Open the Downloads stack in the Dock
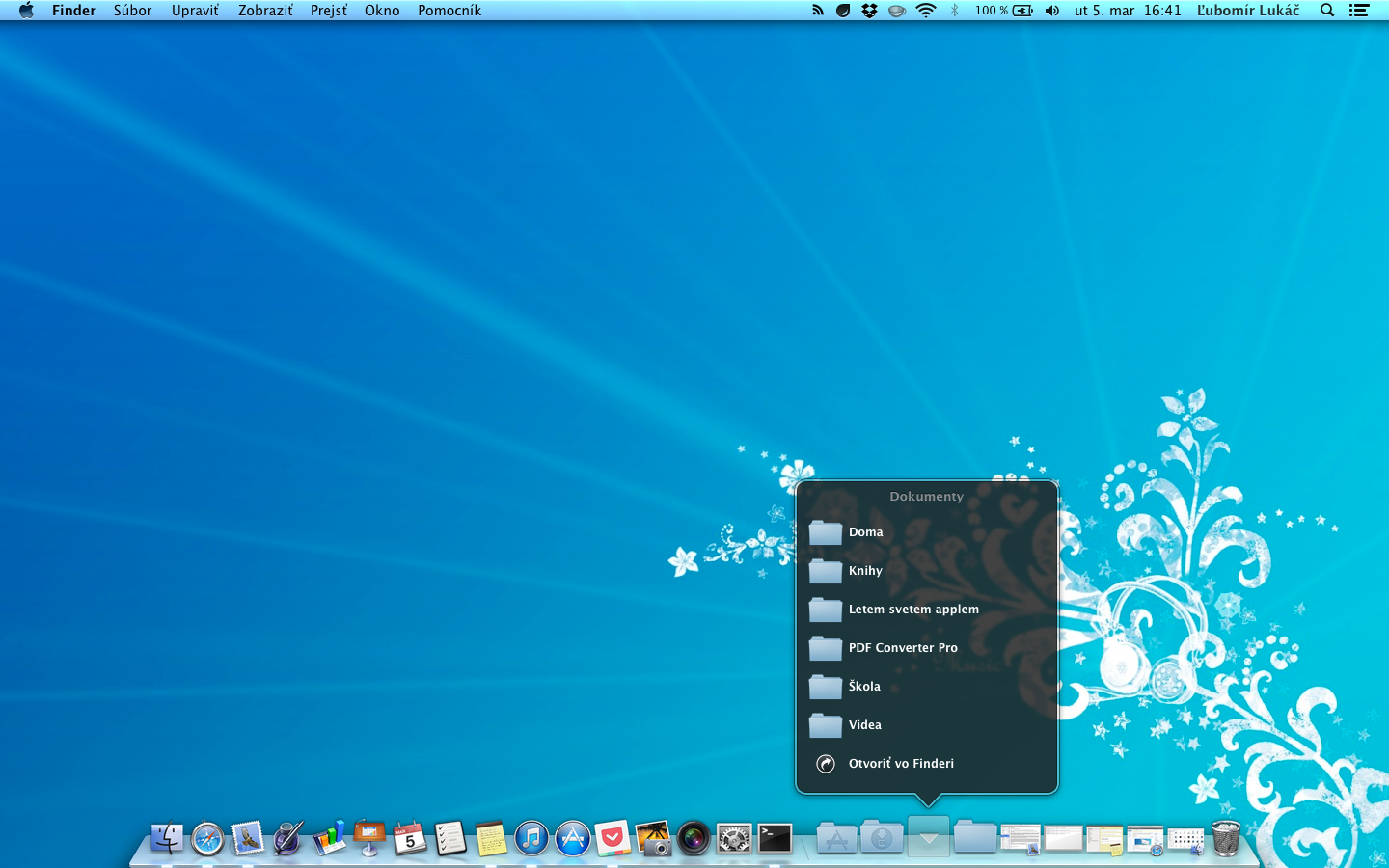The height and width of the screenshot is (868, 1389). 882,837
